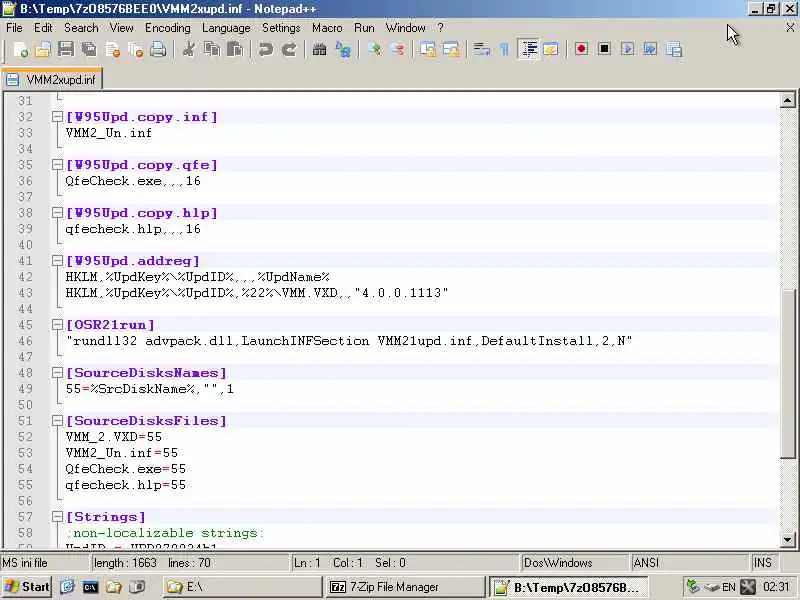Screen dimensions: 800x600
Task: Redo the action with the toolbar arrow
Action: [289, 49]
